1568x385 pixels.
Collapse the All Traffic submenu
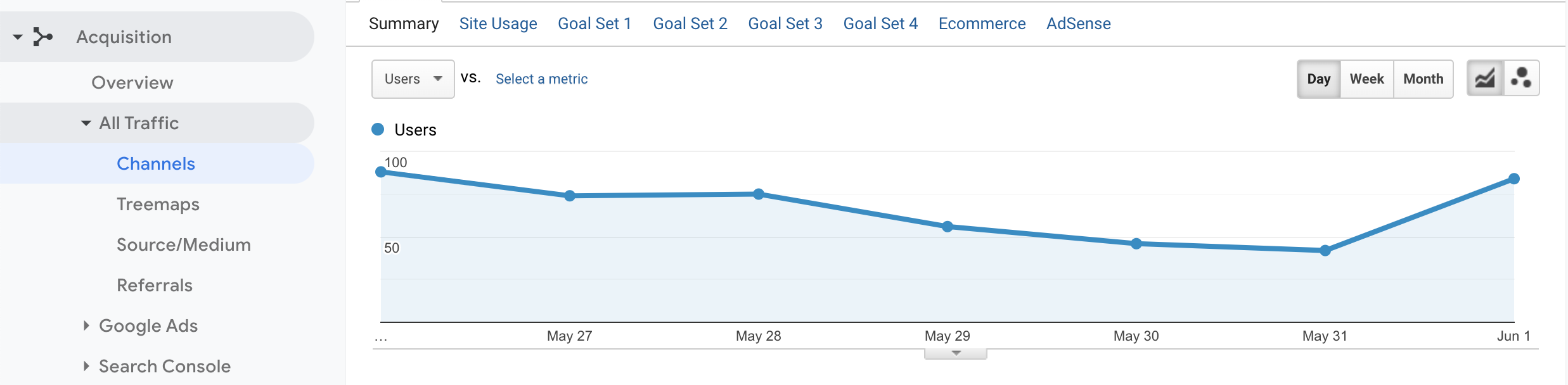86,123
